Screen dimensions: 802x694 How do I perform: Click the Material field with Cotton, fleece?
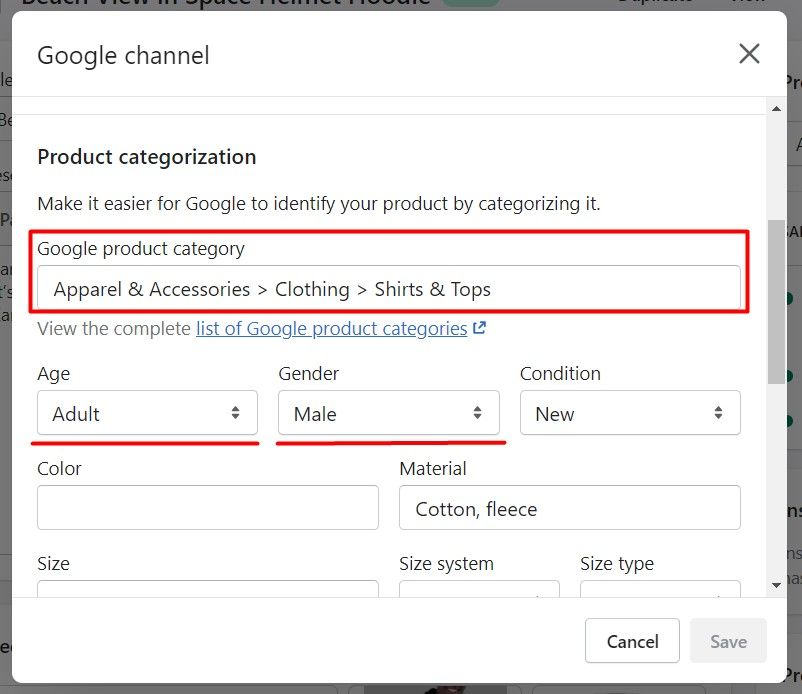[570, 507]
